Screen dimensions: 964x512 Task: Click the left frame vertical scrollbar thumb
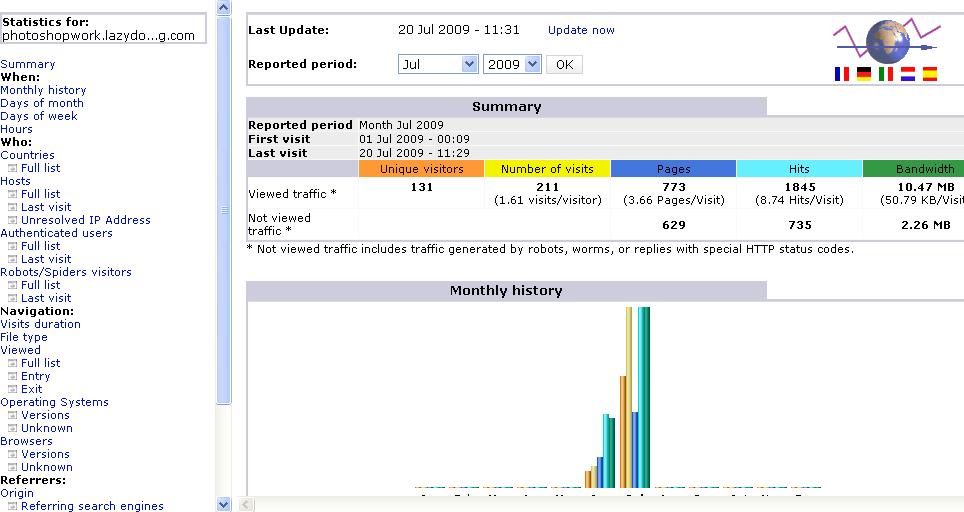pos(224,210)
